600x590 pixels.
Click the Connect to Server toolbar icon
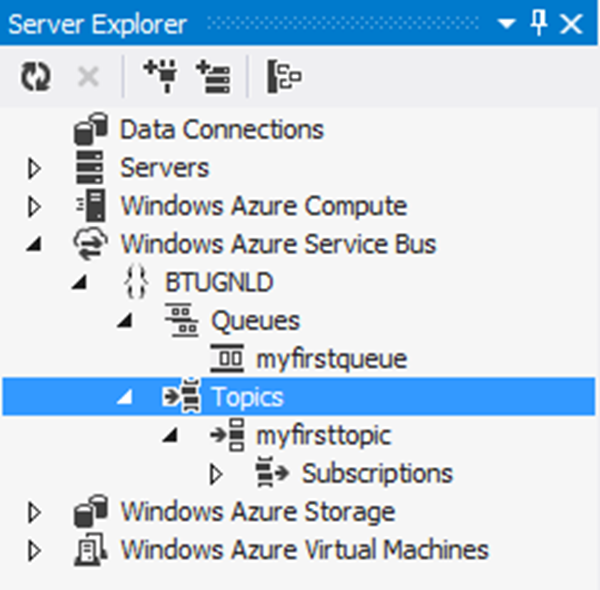coord(212,77)
